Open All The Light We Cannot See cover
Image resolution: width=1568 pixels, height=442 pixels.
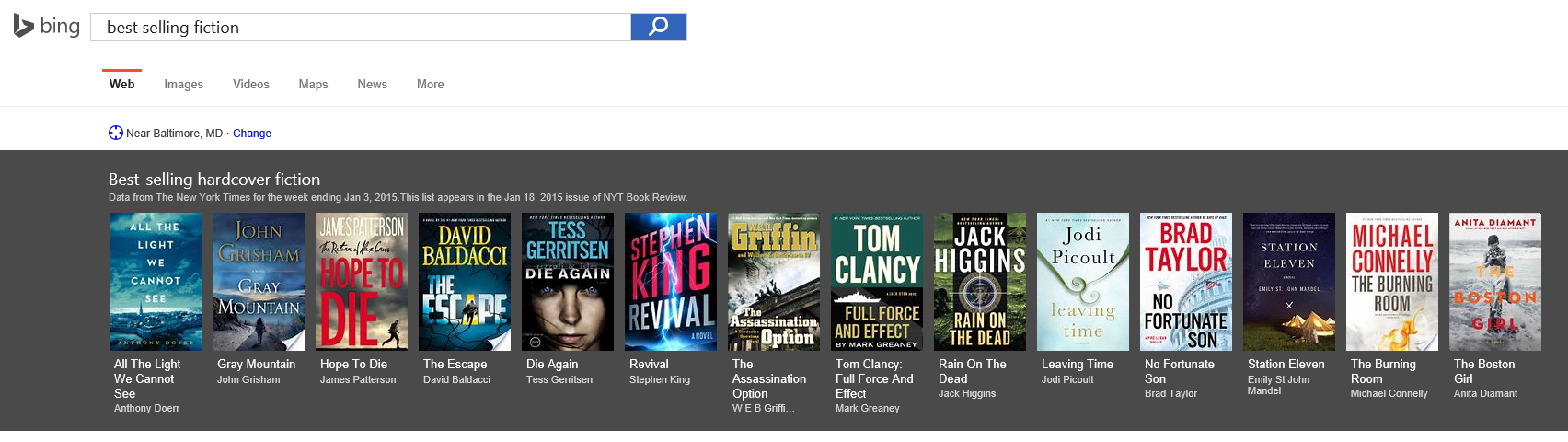(x=156, y=282)
